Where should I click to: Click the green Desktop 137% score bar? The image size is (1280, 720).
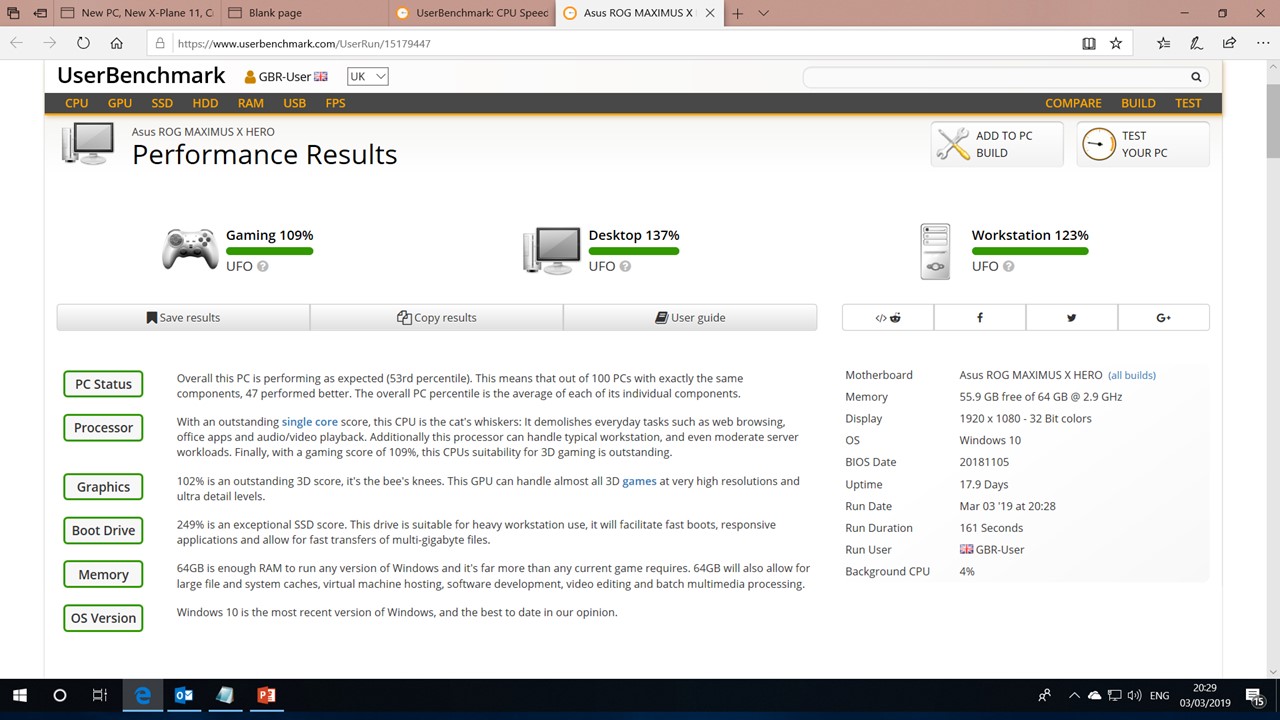tap(633, 251)
